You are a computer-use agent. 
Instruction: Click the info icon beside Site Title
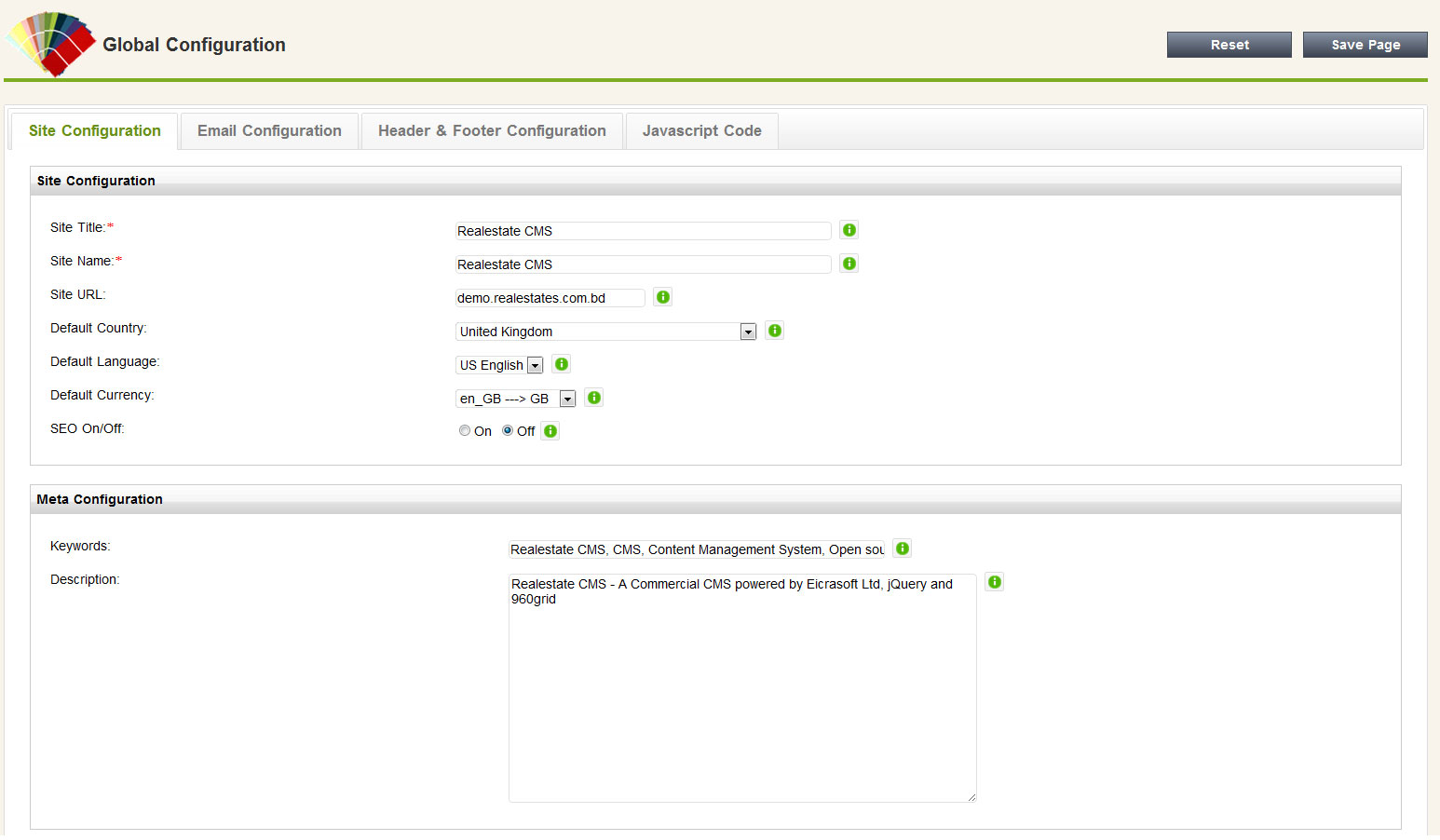coord(849,230)
